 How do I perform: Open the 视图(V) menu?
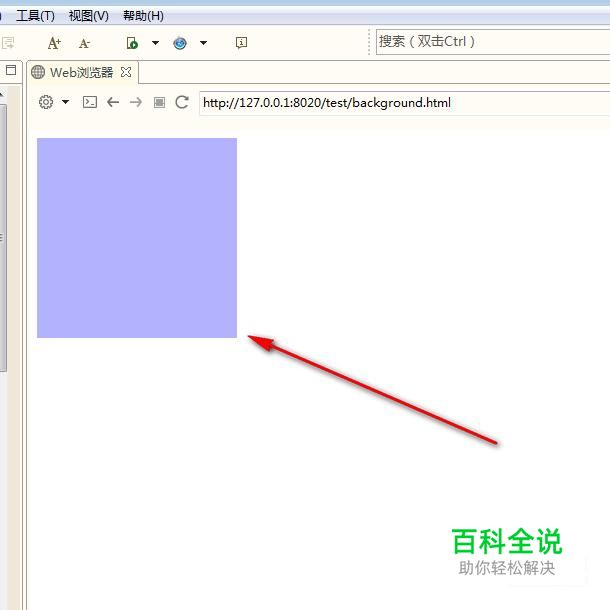click(89, 16)
